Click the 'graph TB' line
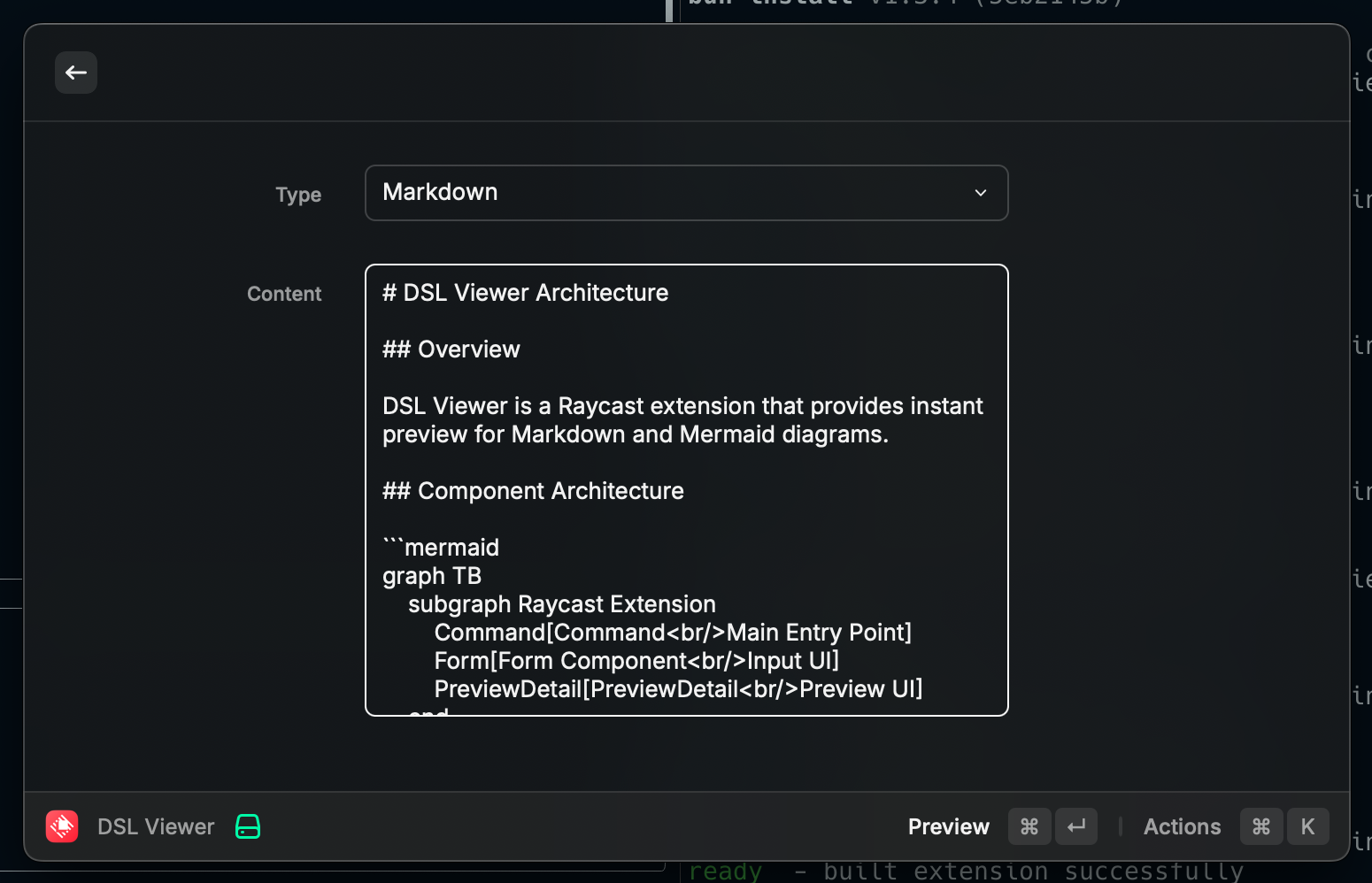 pos(432,576)
